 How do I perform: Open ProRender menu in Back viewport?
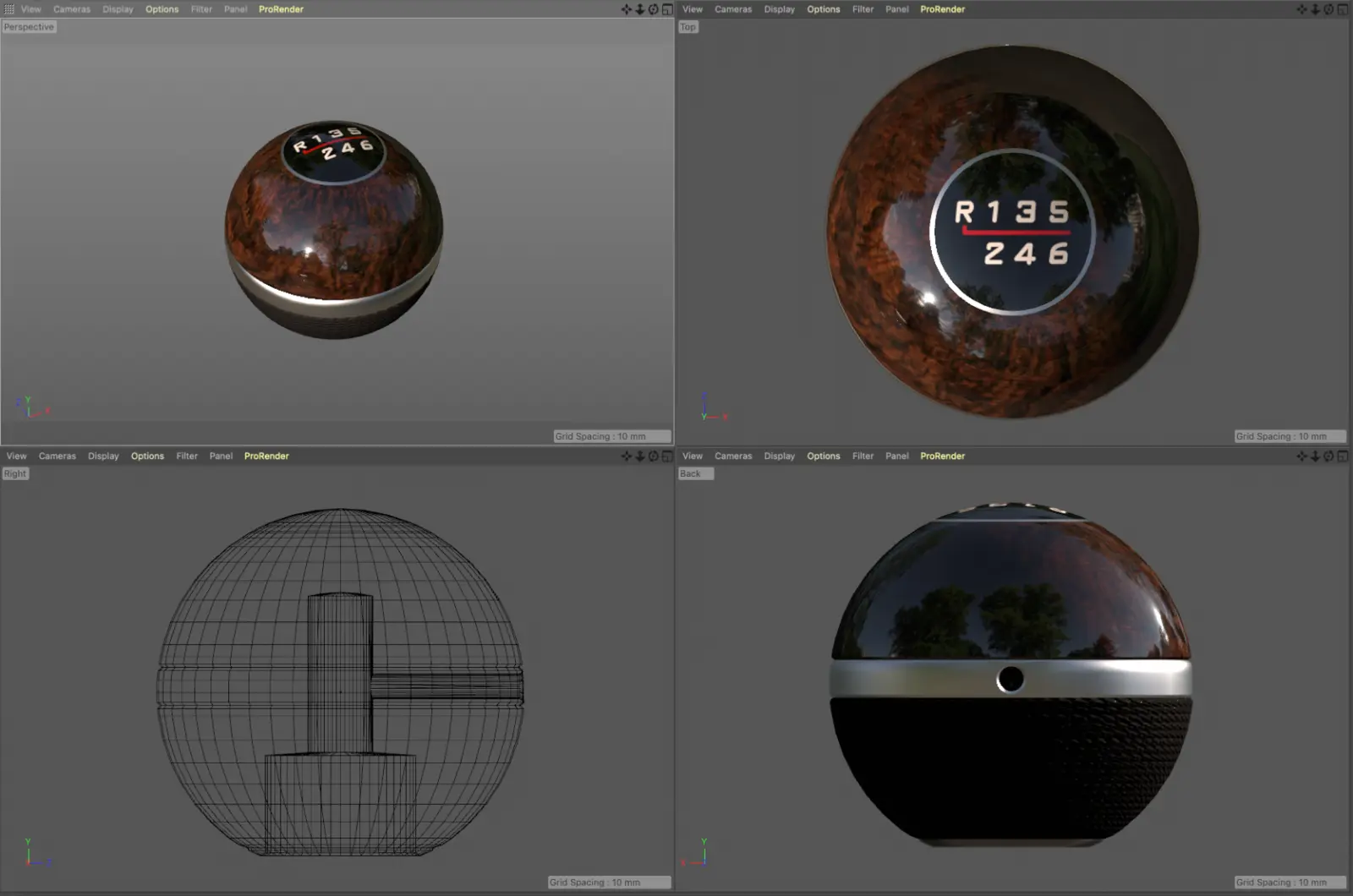[x=942, y=456]
